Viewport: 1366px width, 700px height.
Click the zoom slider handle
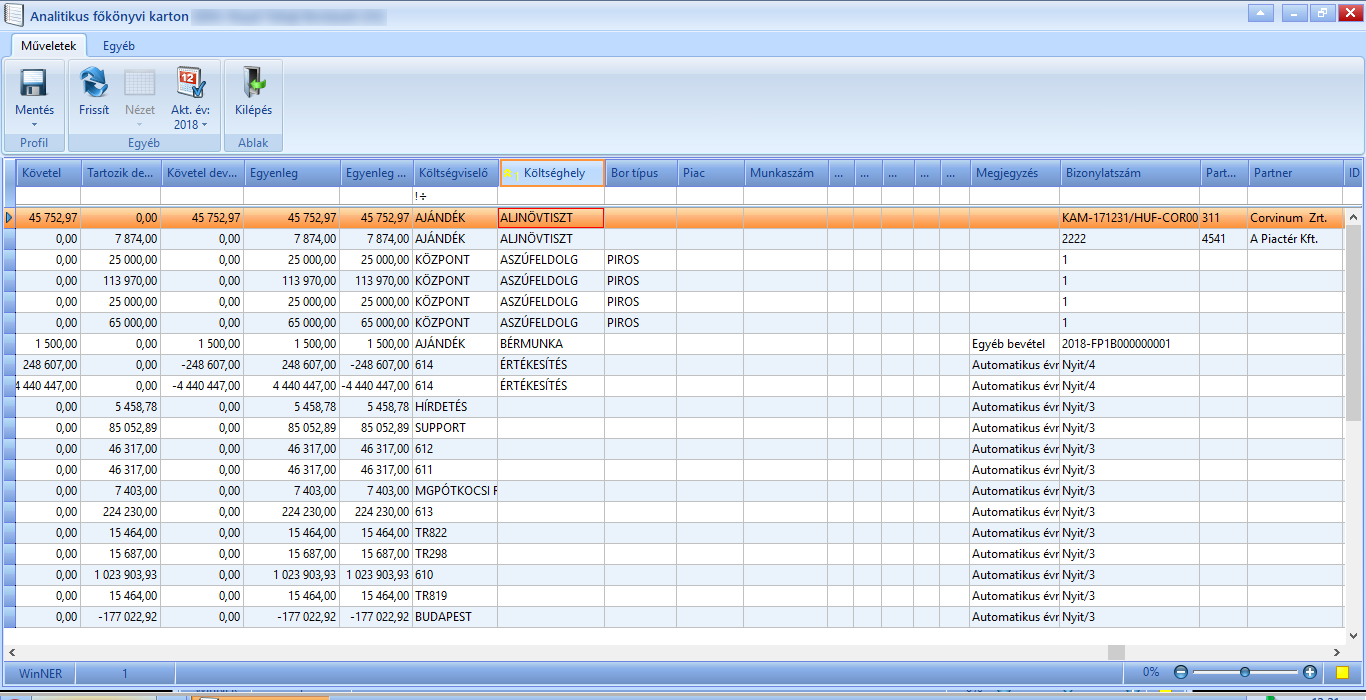pyautogui.click(x=1245, y=673)
